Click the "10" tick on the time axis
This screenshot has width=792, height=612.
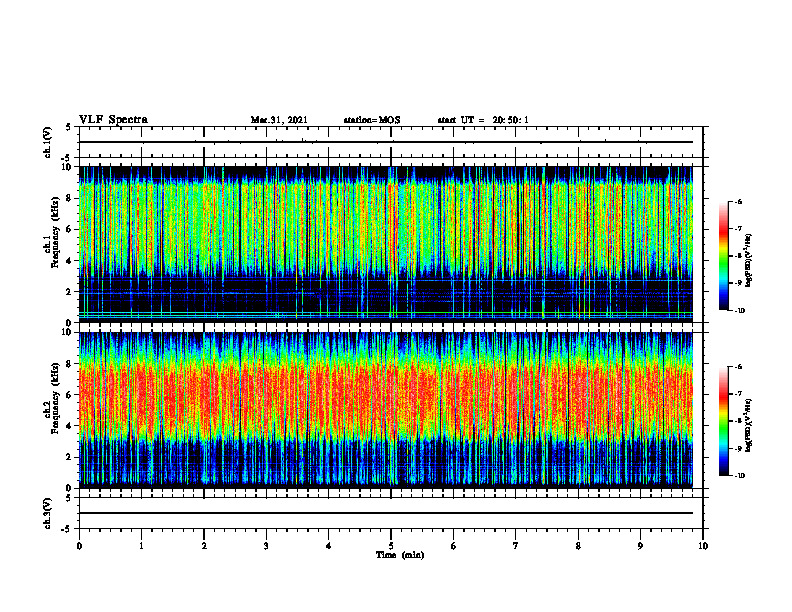[703, 546]
